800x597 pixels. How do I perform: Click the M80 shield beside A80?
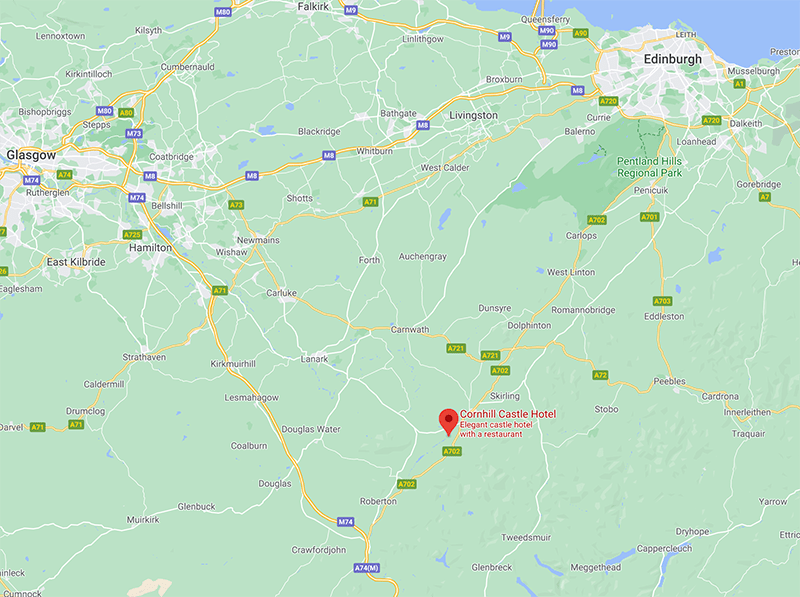click(x=104, y=111)
